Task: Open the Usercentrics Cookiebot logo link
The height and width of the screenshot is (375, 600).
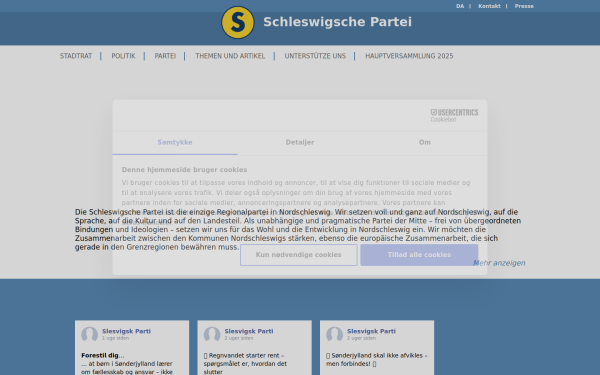Action: point(454,115)
